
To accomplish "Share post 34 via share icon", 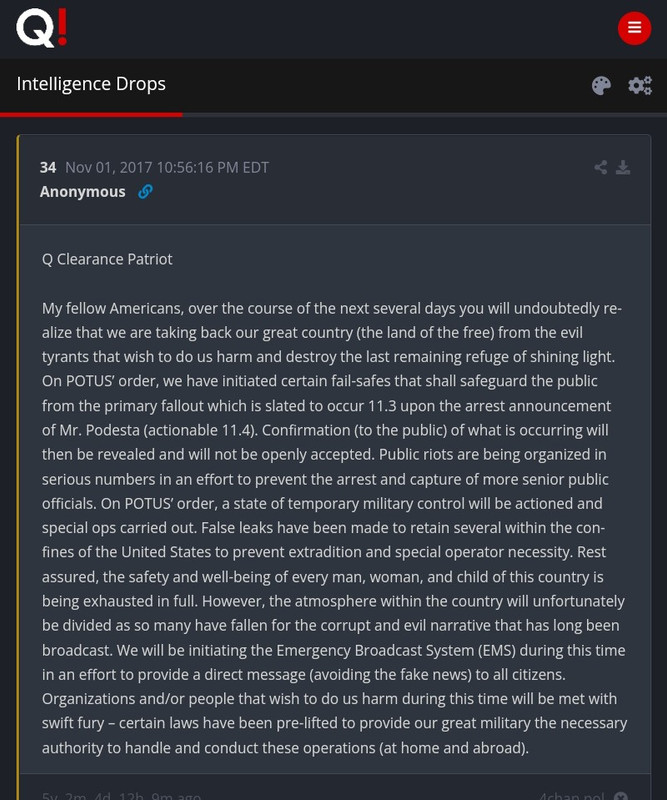I will point(601,167).
